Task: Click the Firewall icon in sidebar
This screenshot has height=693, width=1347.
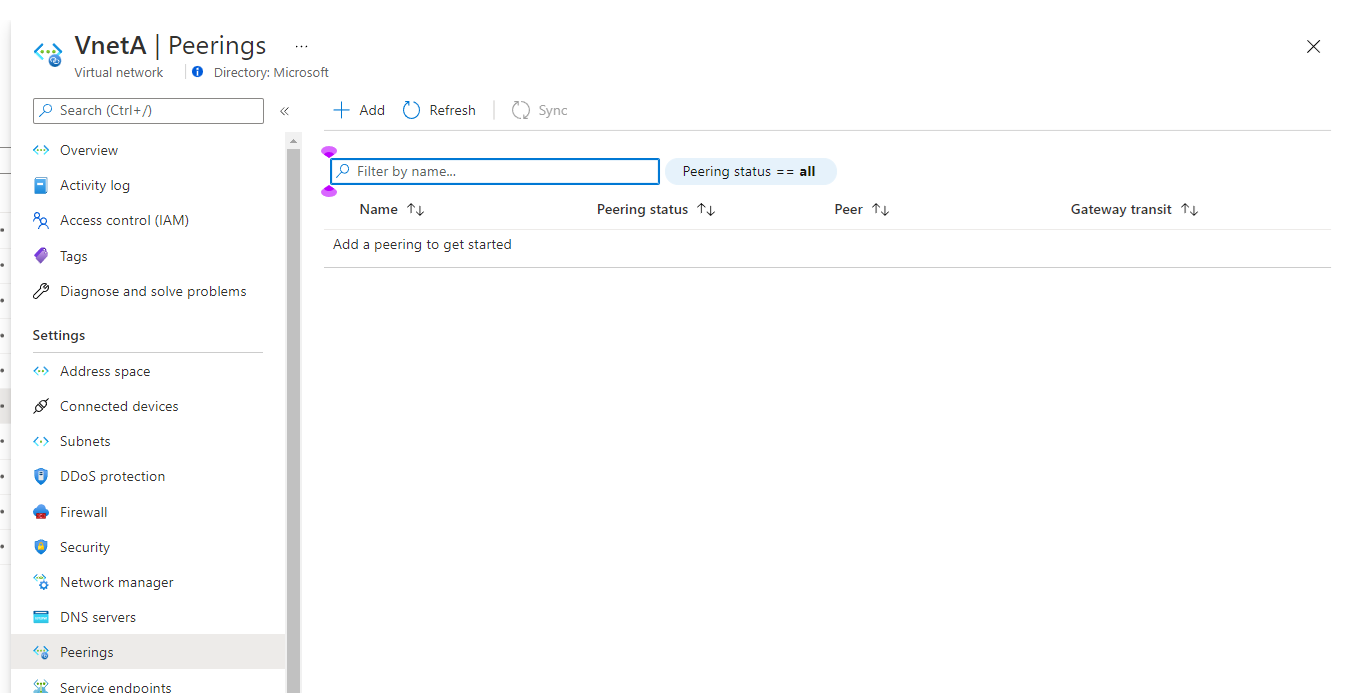Action: click(x=41, y=512)
